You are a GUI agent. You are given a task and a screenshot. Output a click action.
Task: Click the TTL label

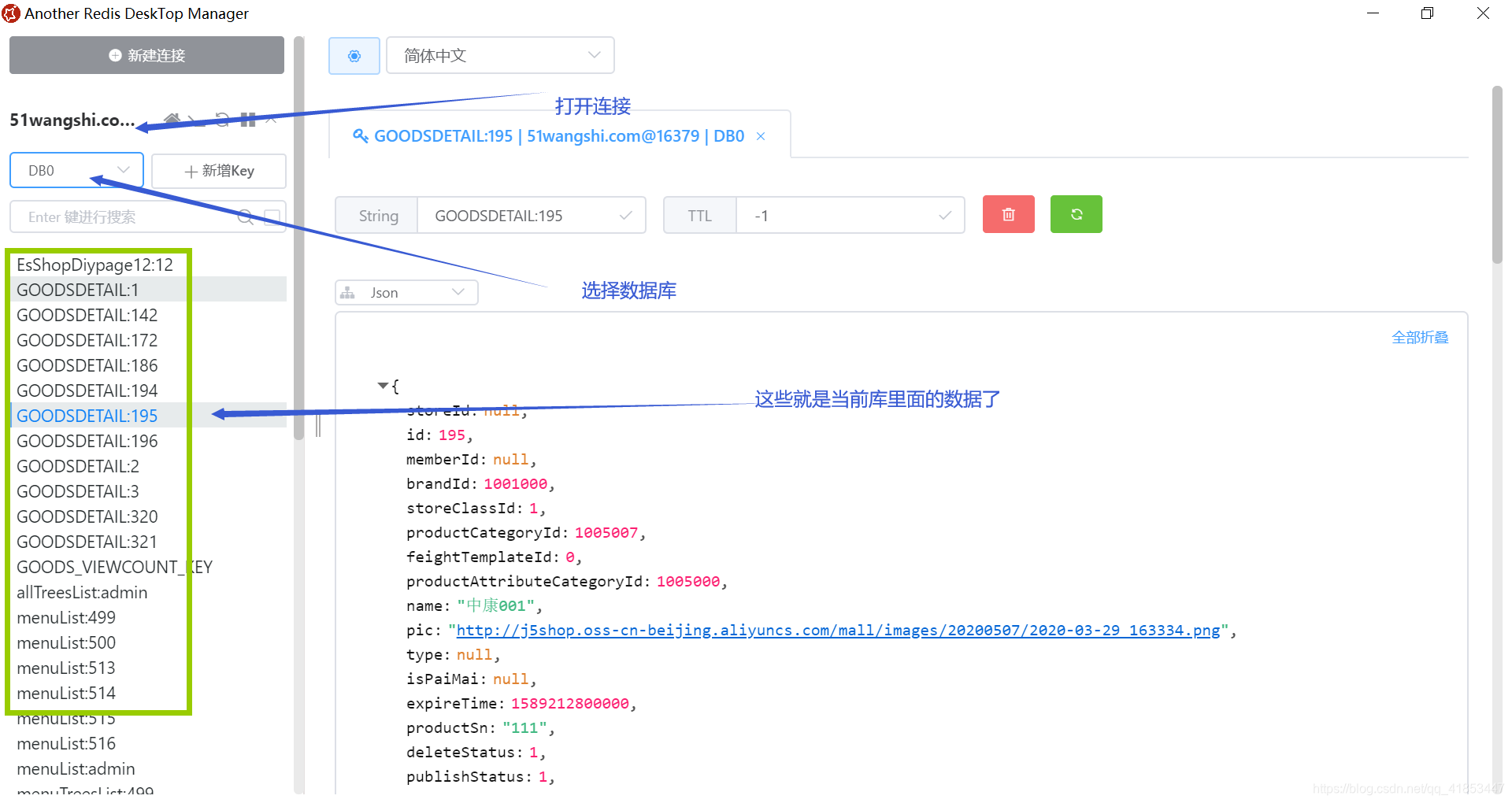[x=699, y=216]
